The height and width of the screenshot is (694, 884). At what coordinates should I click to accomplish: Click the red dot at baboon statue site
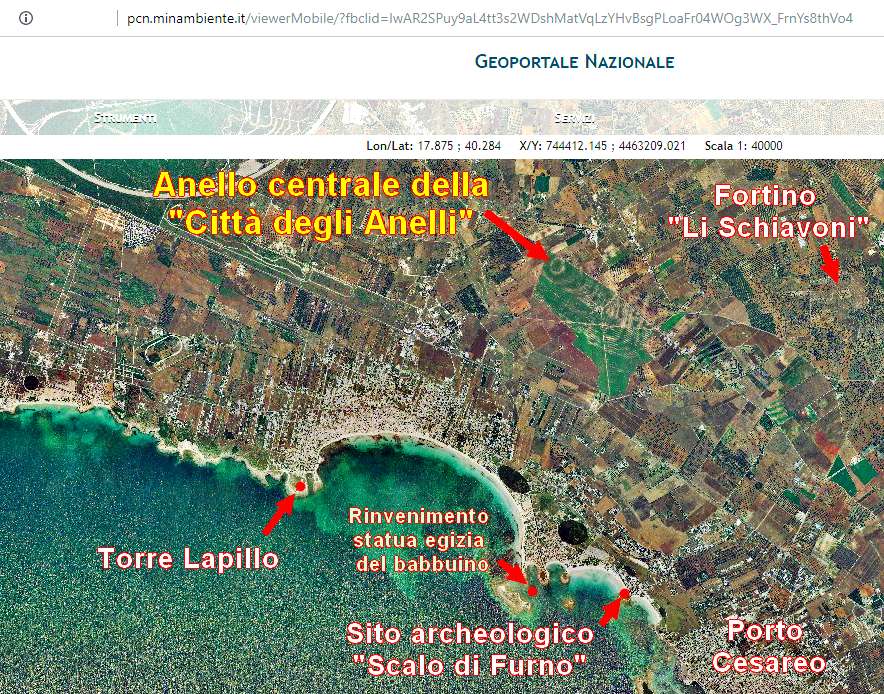532,591
